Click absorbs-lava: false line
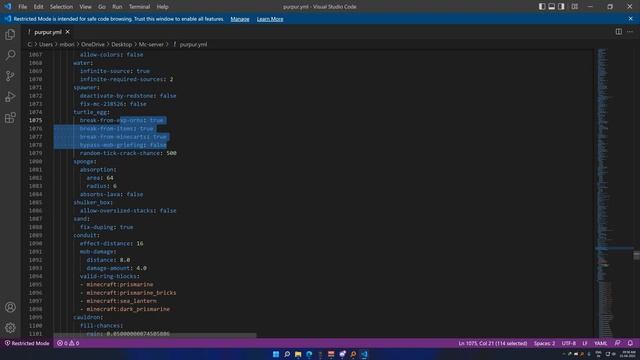The height and width of the screenshot is (360, 640). coord(111,194)
